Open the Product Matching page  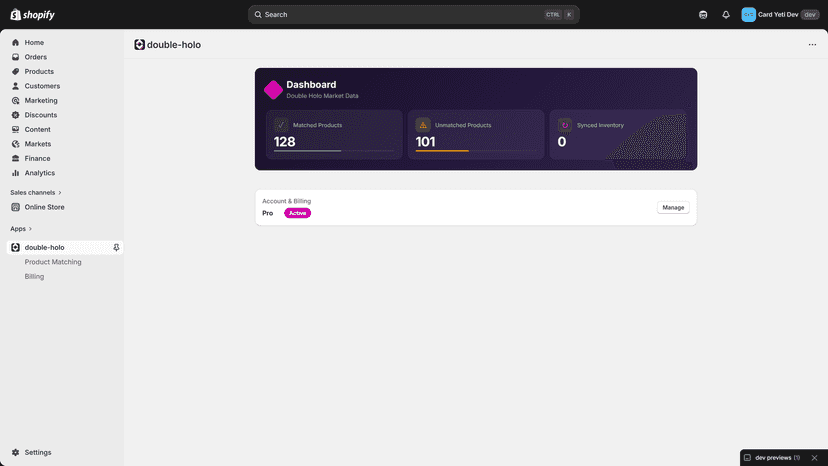pyautogui.click(x=53, y=262)
